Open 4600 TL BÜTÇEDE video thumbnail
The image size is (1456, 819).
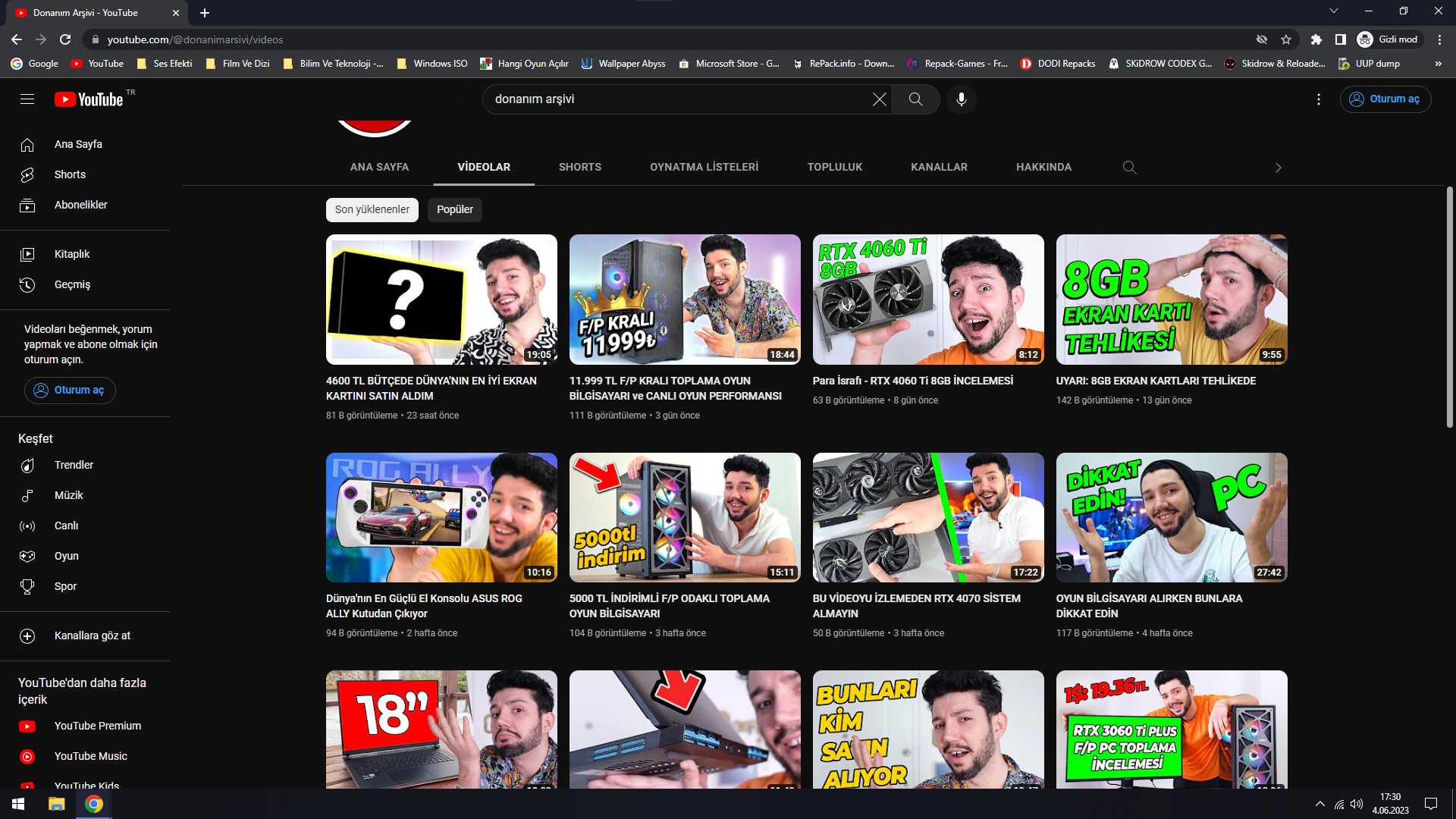point(441,300)
